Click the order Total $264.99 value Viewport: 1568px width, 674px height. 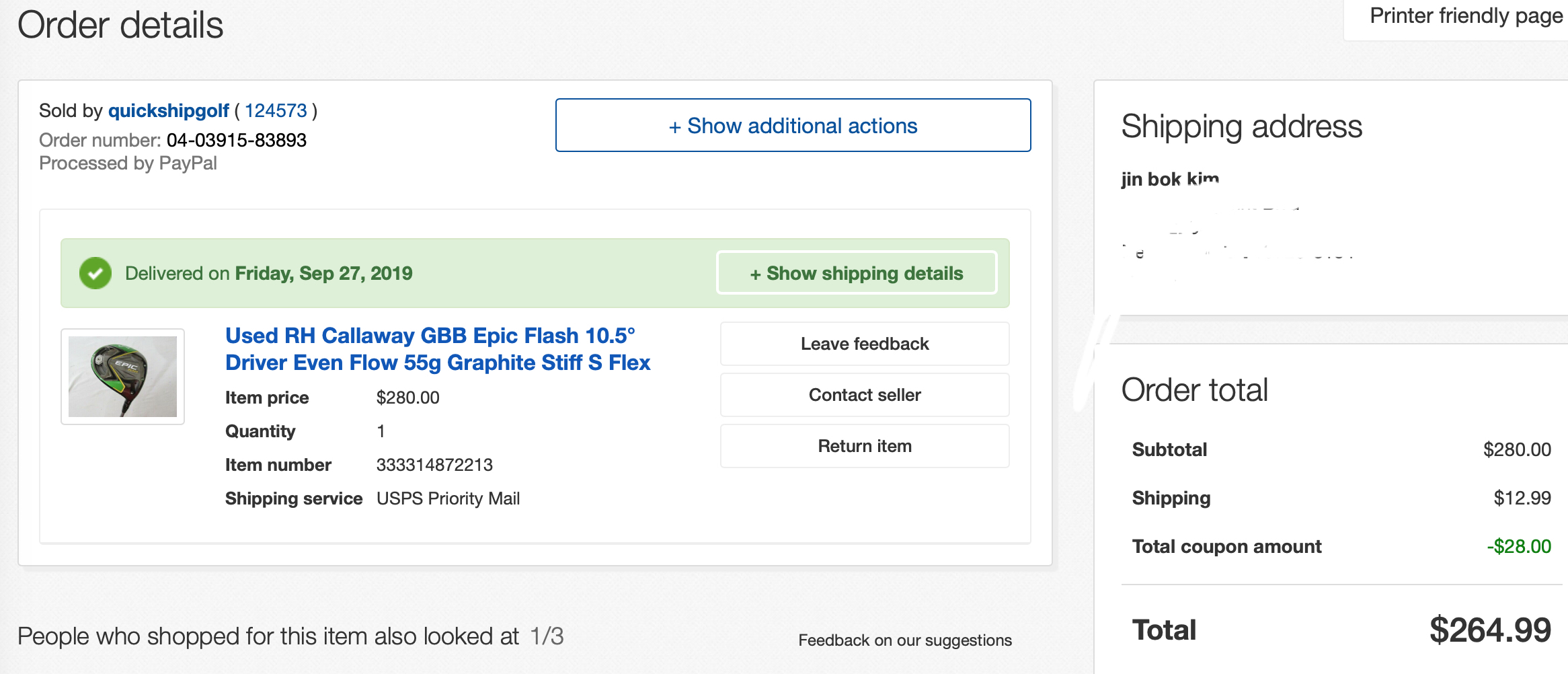pos(1489,630)
